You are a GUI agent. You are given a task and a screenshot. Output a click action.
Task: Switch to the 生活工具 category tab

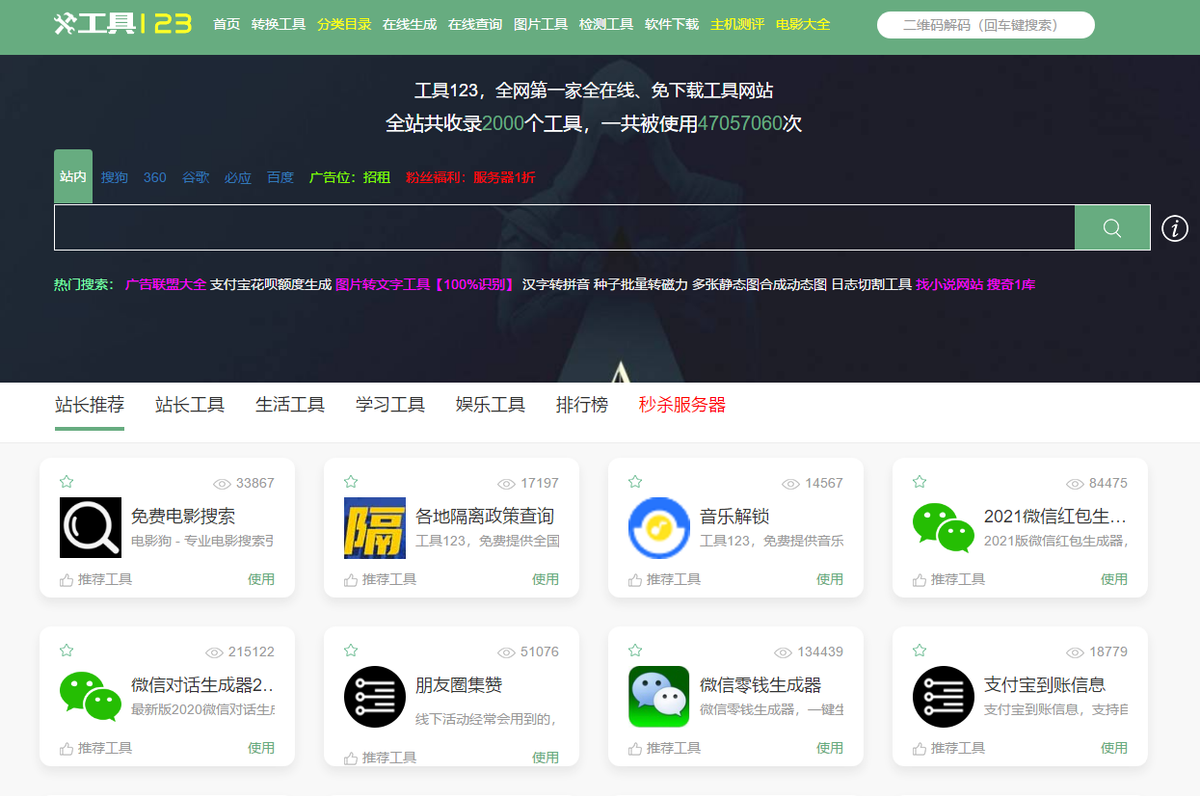click(290, 405)
